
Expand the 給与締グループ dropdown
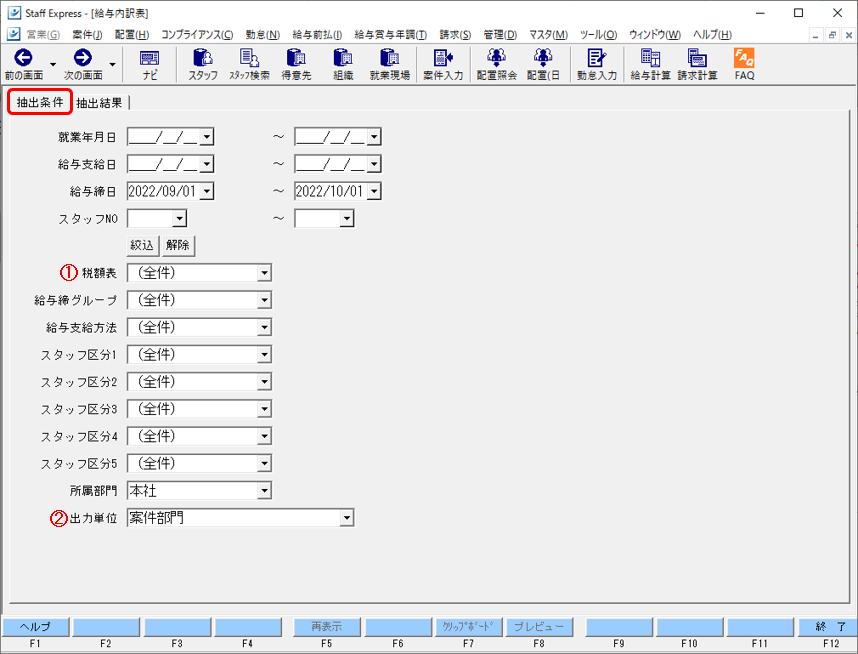pos(264,300)
